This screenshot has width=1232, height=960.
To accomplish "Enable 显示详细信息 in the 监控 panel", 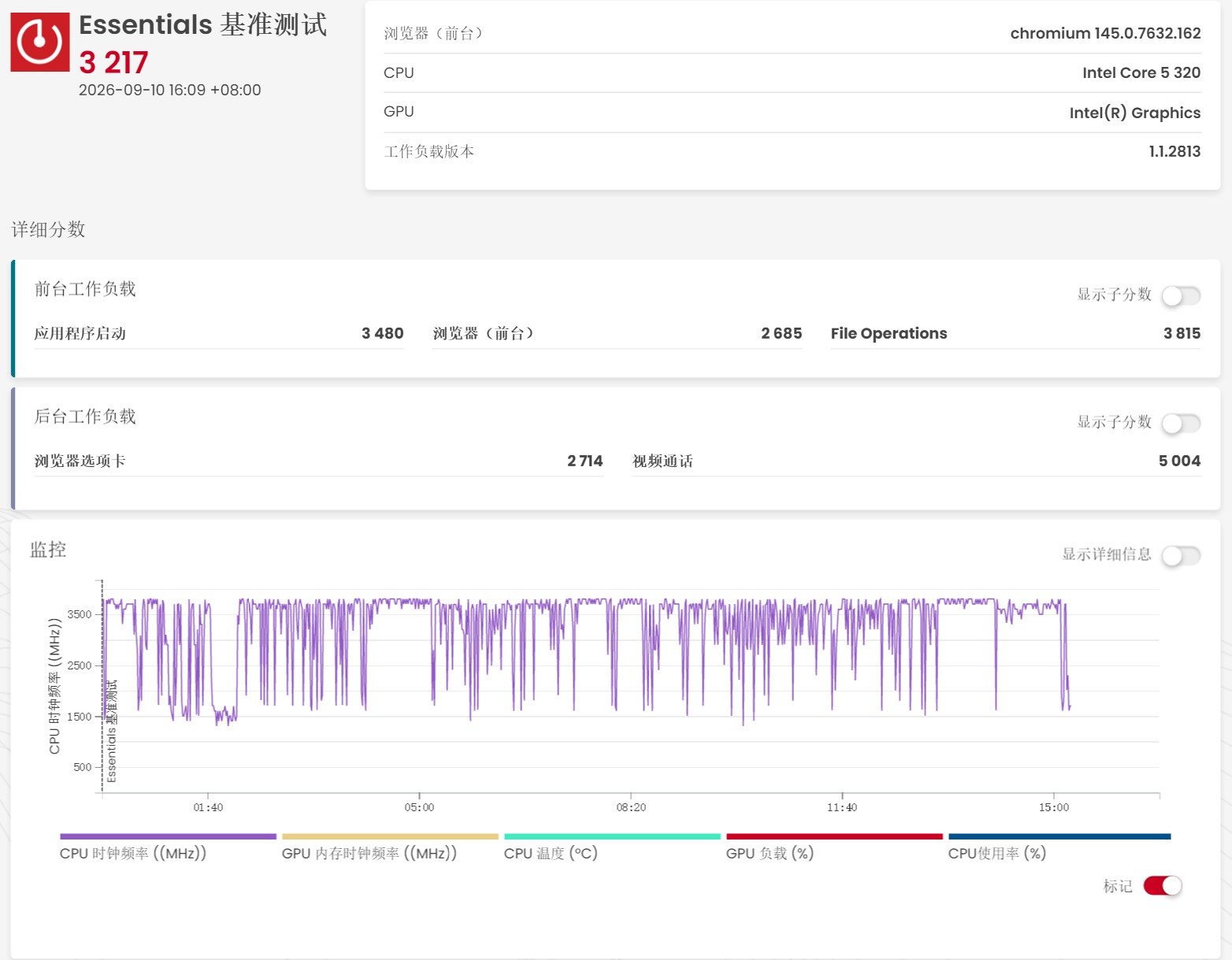I will [x=1181, y=556].
